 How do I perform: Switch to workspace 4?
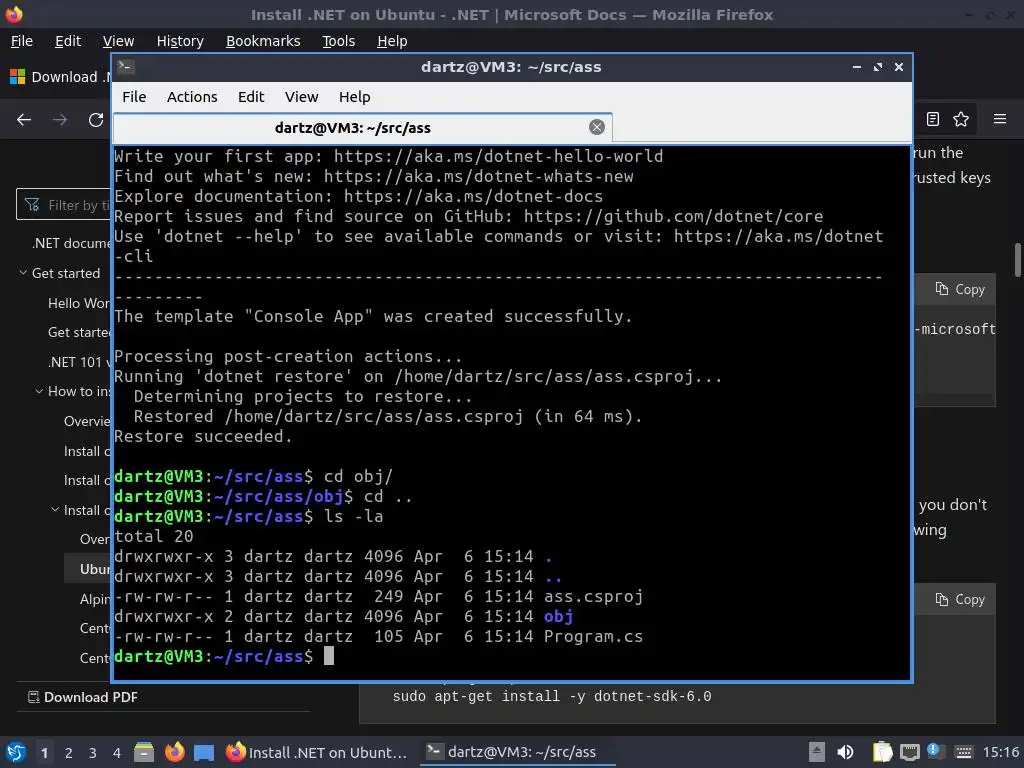pos(117,753)
